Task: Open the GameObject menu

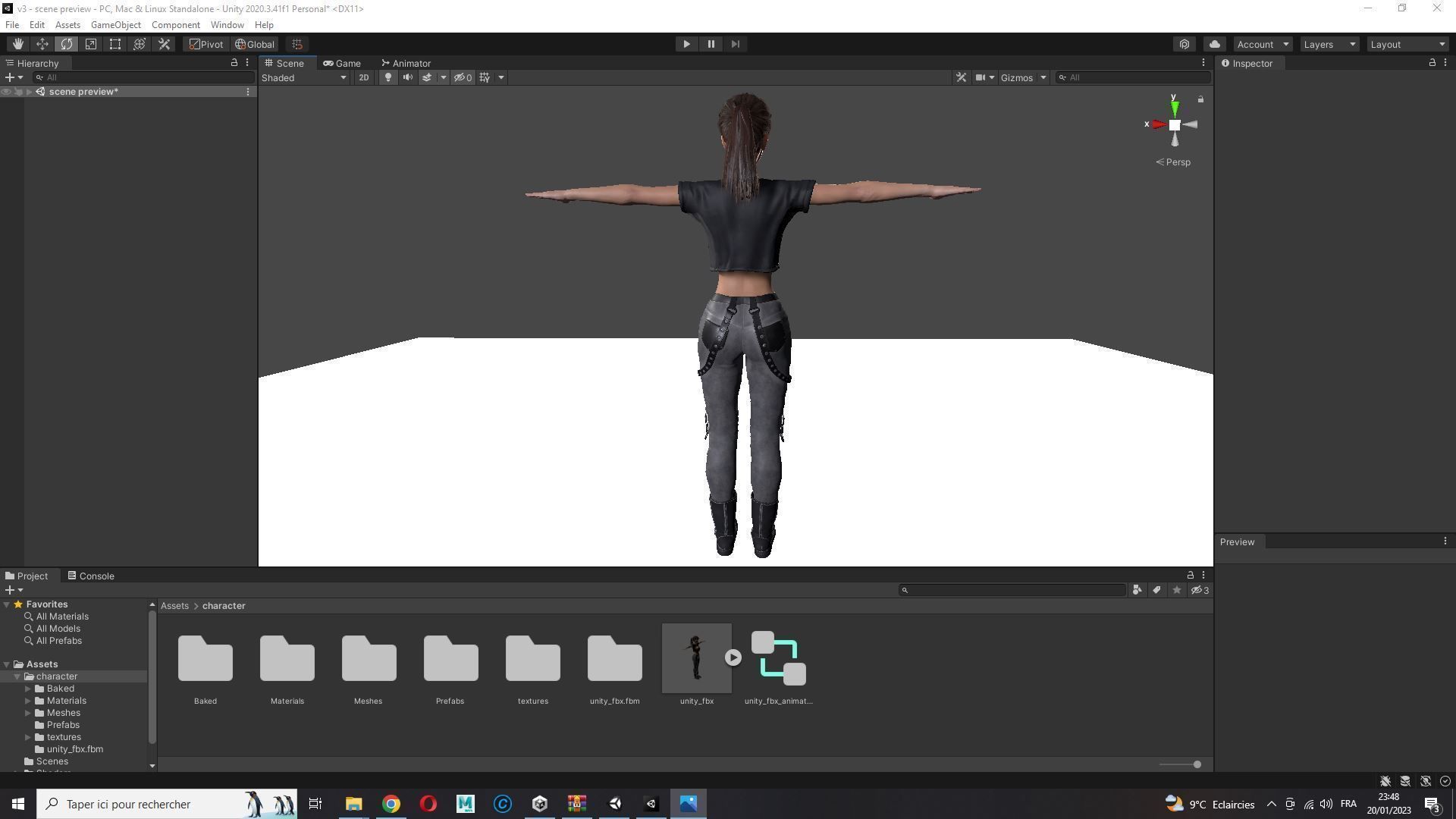Action: pos(115,25)
